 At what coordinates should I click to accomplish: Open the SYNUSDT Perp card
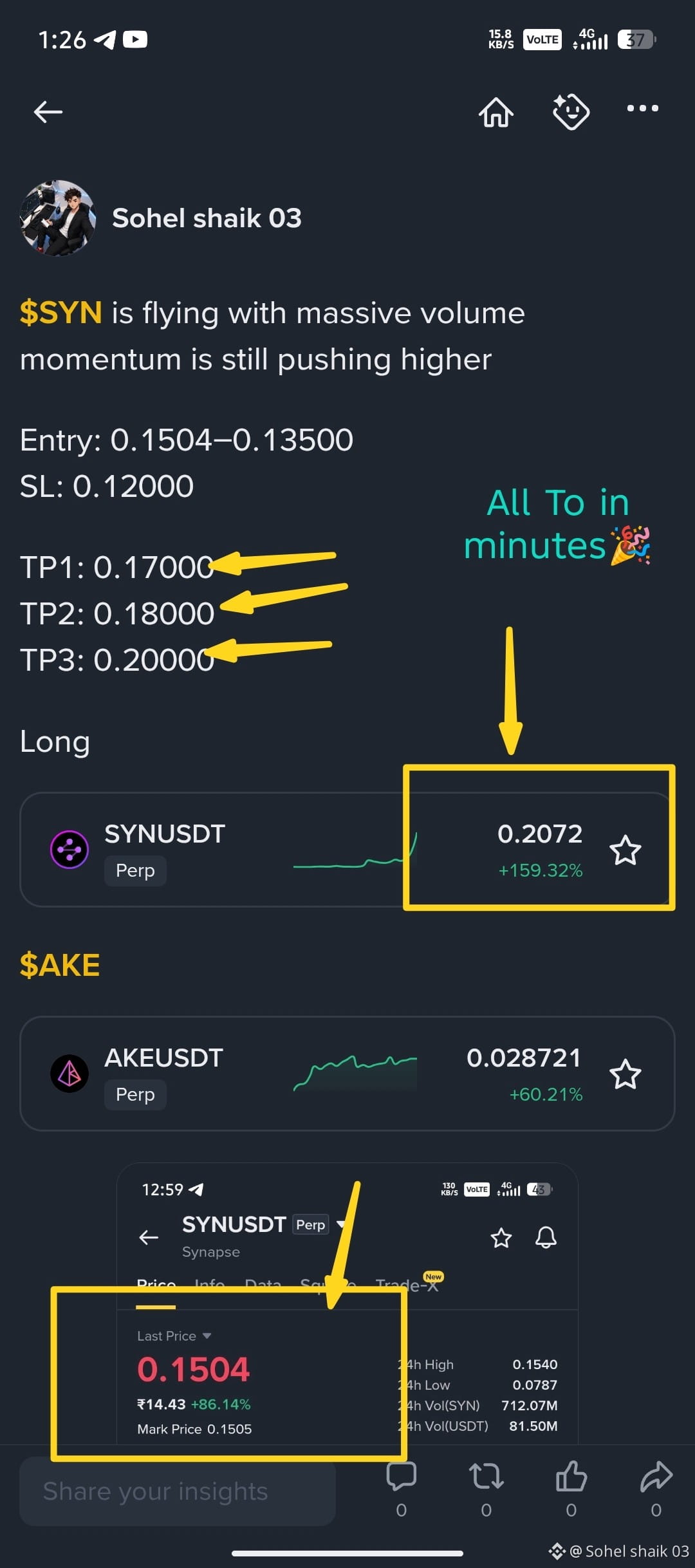click(x=347, y=850)
